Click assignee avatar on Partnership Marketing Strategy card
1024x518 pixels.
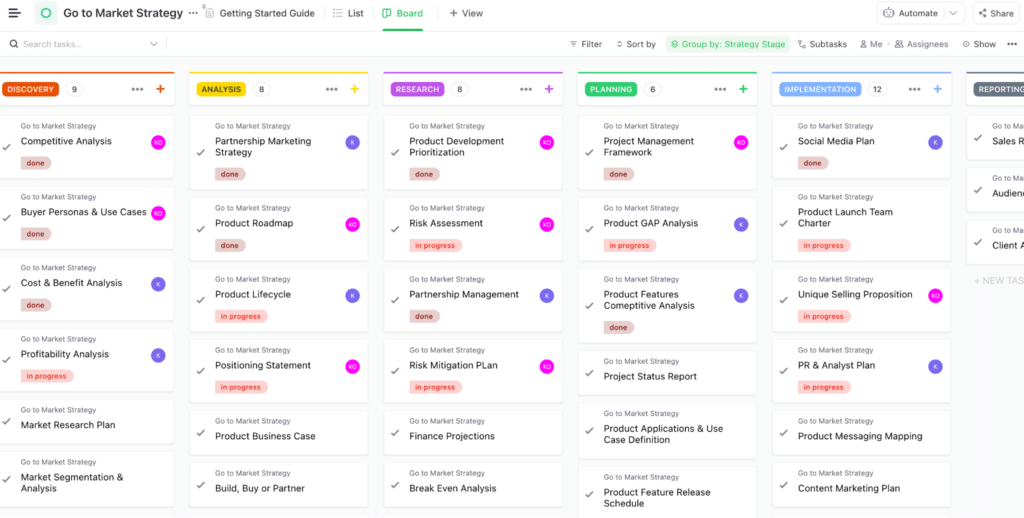click(x=353, y=142)
